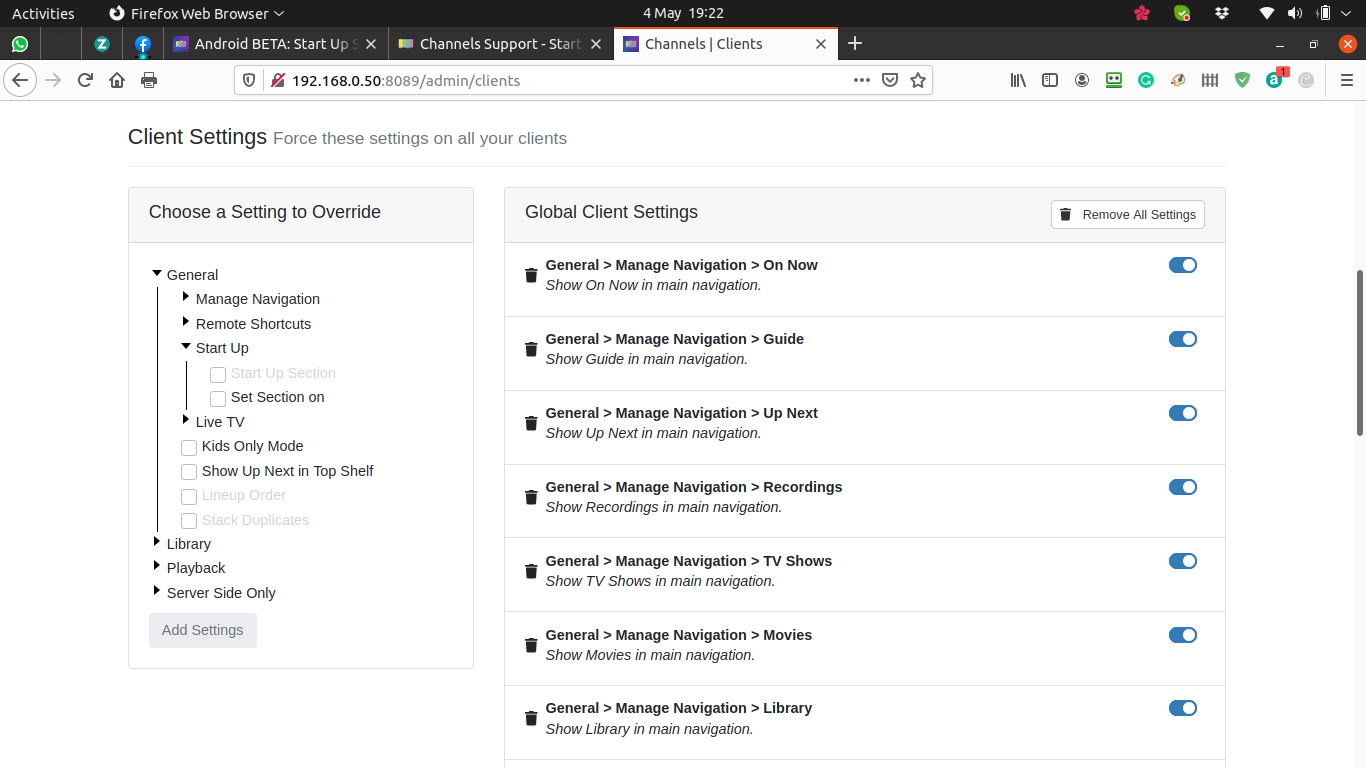Click trash icon next to Guide setting
This screenshot has height=768, width=1366.
(x=531, y=349)
